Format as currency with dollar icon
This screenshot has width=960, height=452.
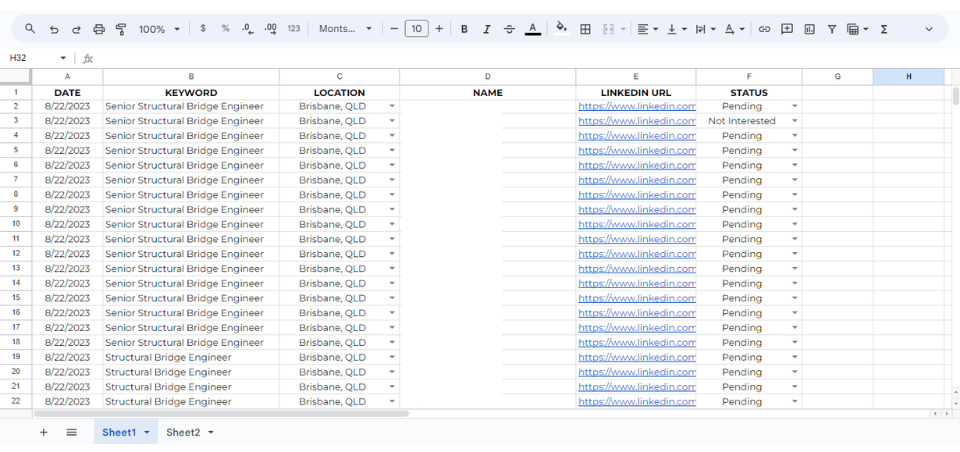point(203,29)
